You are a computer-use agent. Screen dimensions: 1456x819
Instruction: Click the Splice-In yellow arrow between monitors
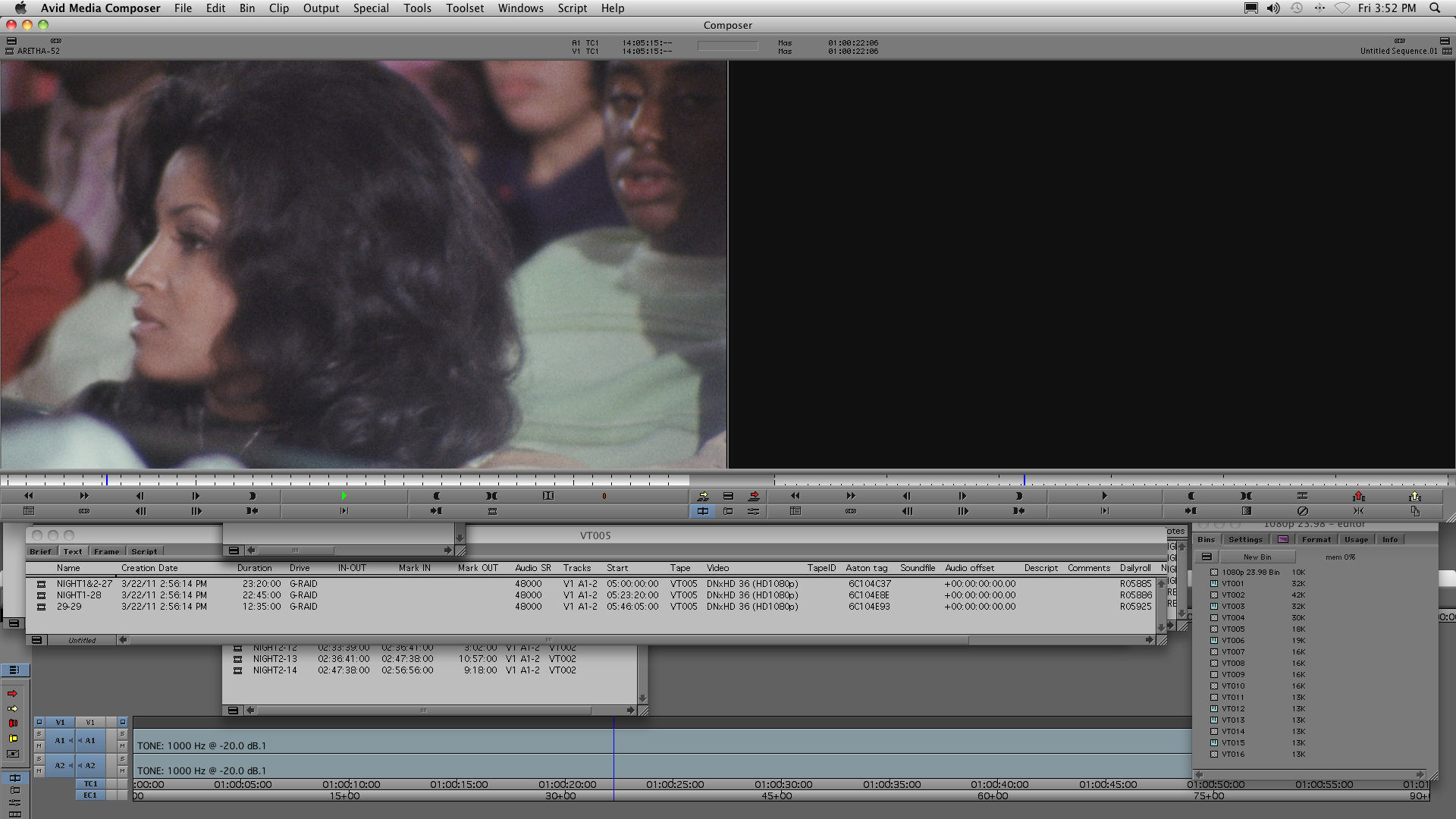point(702,496)
